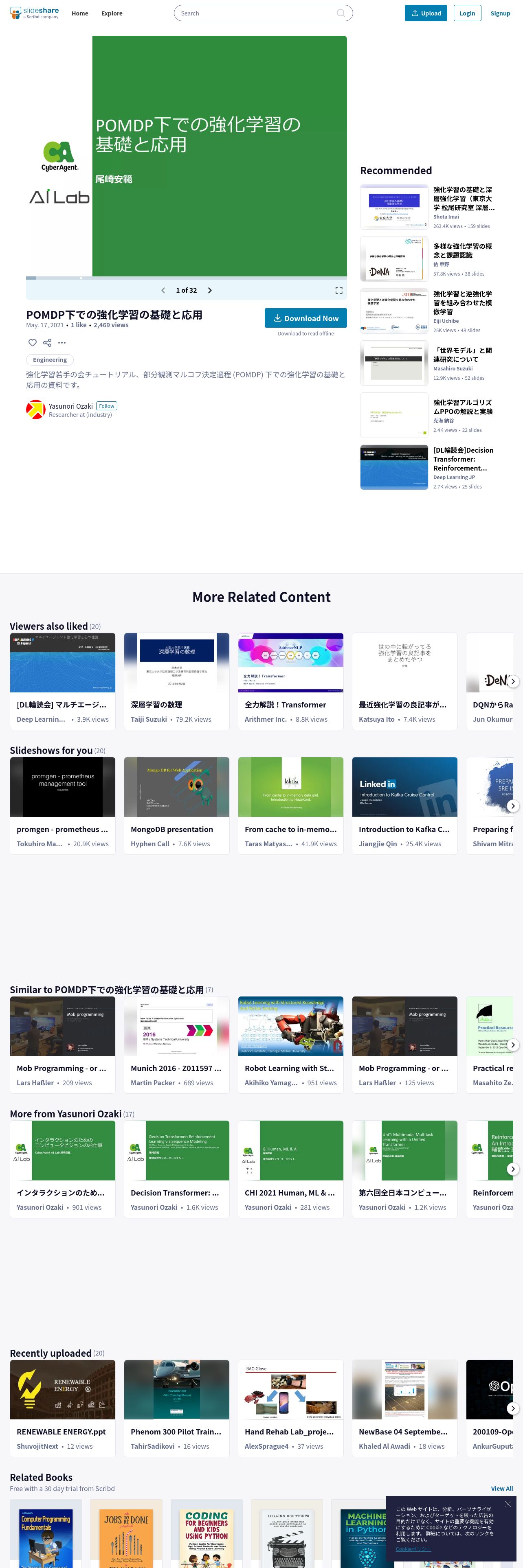Go to the previous slide arrow

click(x=163, y=290)
